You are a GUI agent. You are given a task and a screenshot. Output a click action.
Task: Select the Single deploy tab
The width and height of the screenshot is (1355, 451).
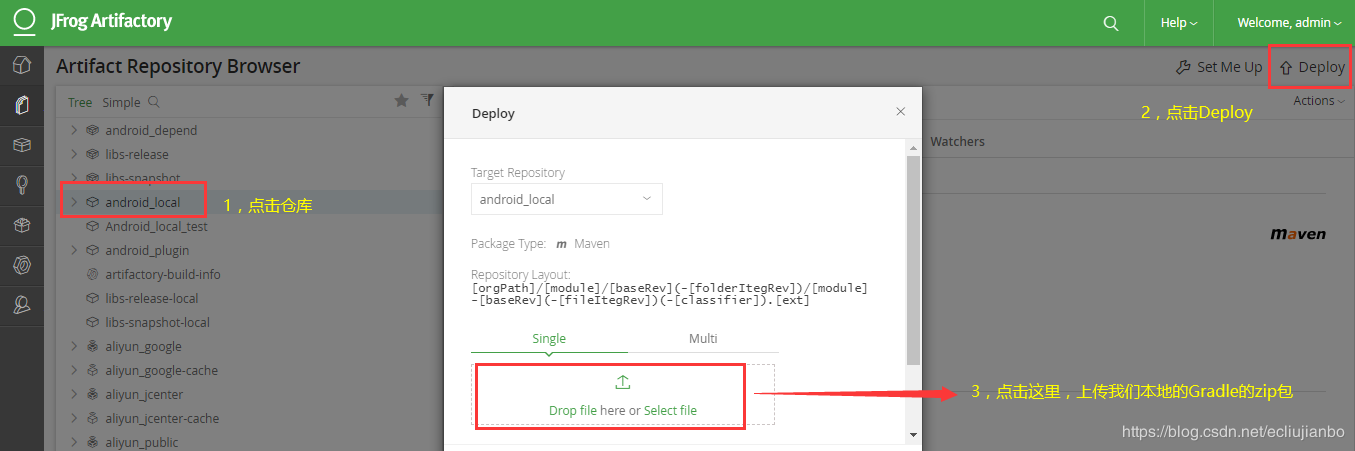point(549,338)
